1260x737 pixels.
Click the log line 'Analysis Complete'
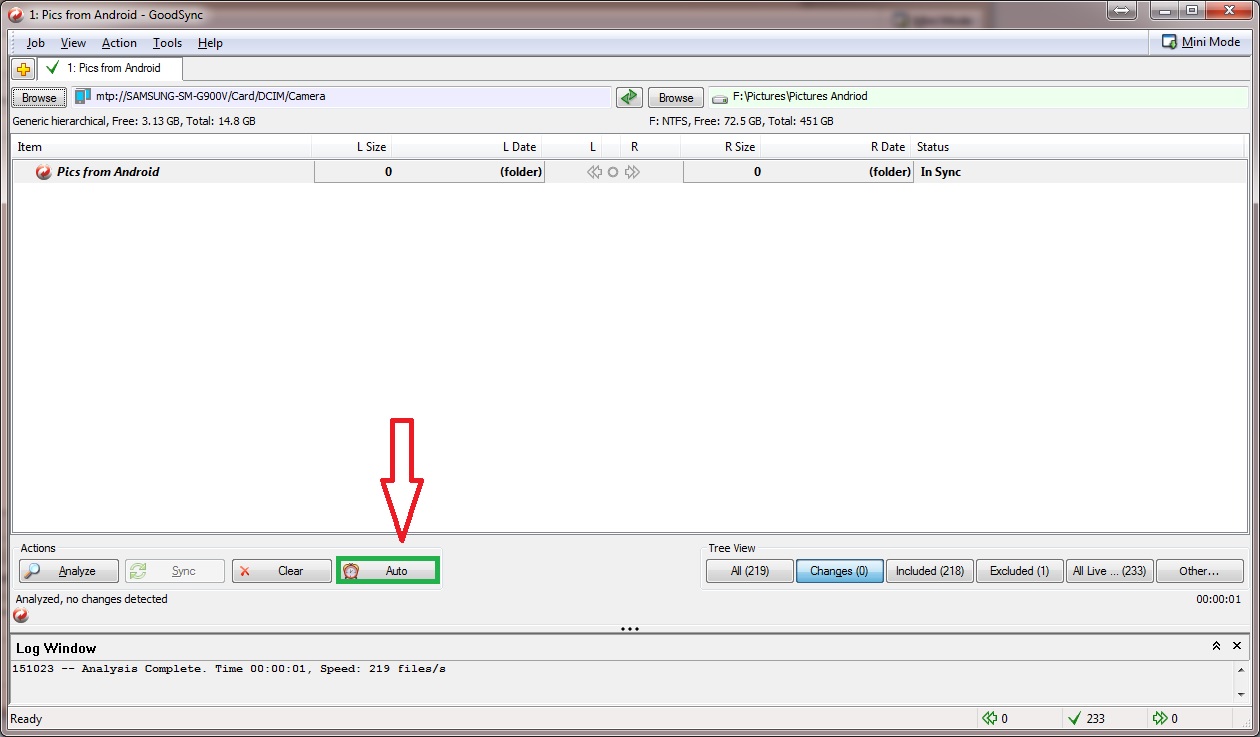pyautogui.click(x=229, y=669)
